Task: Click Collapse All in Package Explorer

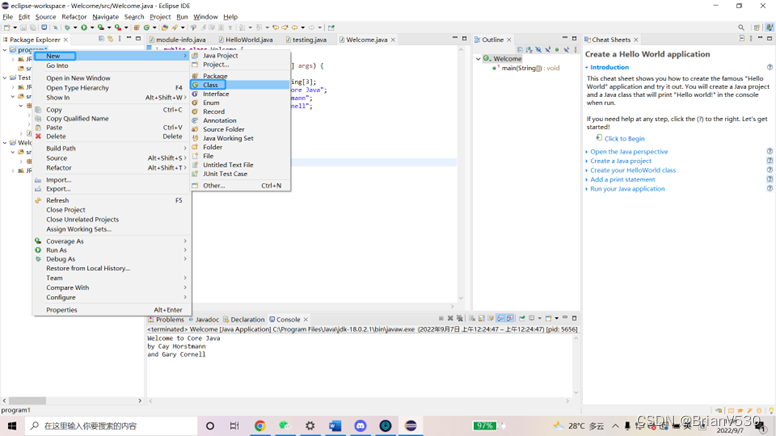Action: point(101,39)
